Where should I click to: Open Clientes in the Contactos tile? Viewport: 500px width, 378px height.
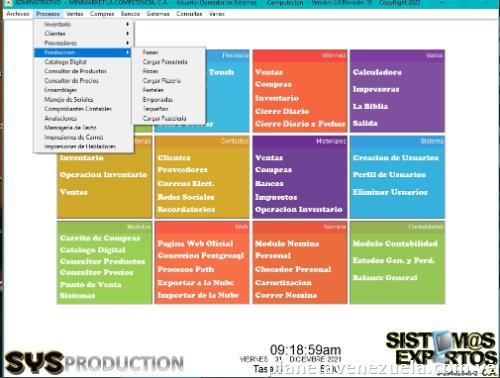pyautogui.click(x=174, y=158)
